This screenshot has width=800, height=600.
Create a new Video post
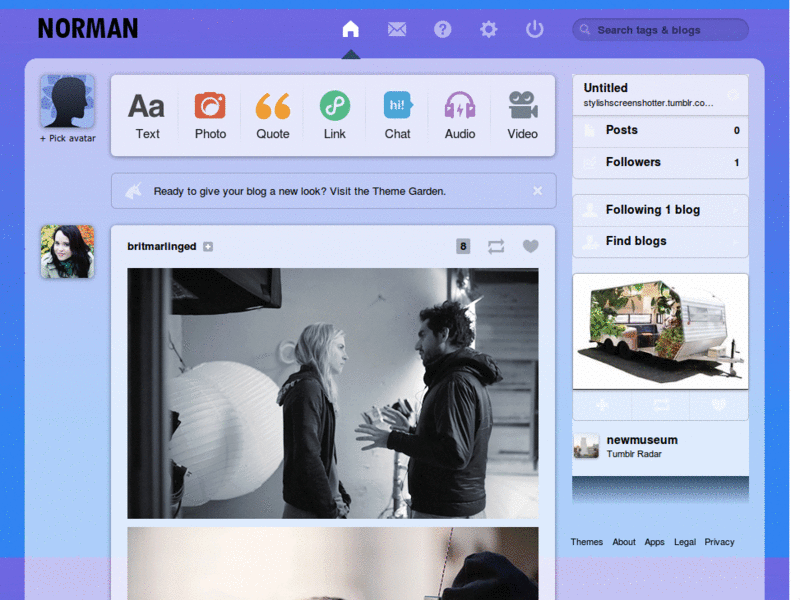(522, 116)
